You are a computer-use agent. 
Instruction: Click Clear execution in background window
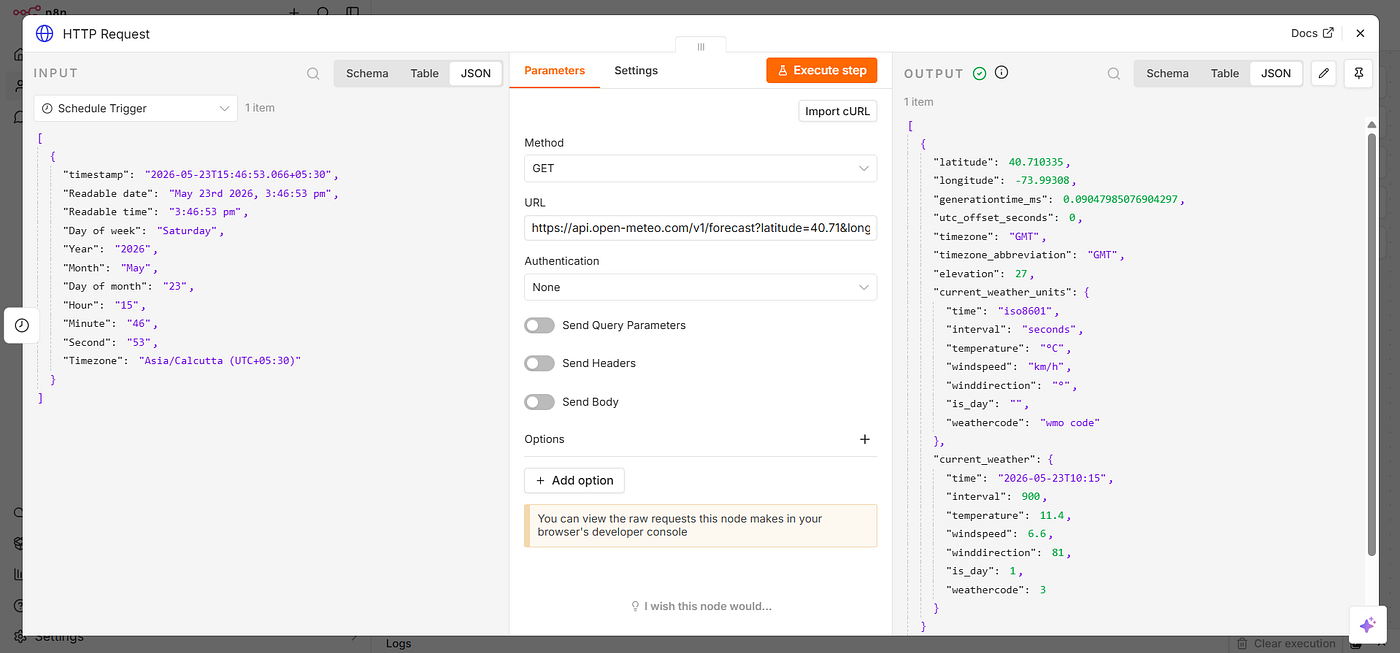[x=1286, y=643]
